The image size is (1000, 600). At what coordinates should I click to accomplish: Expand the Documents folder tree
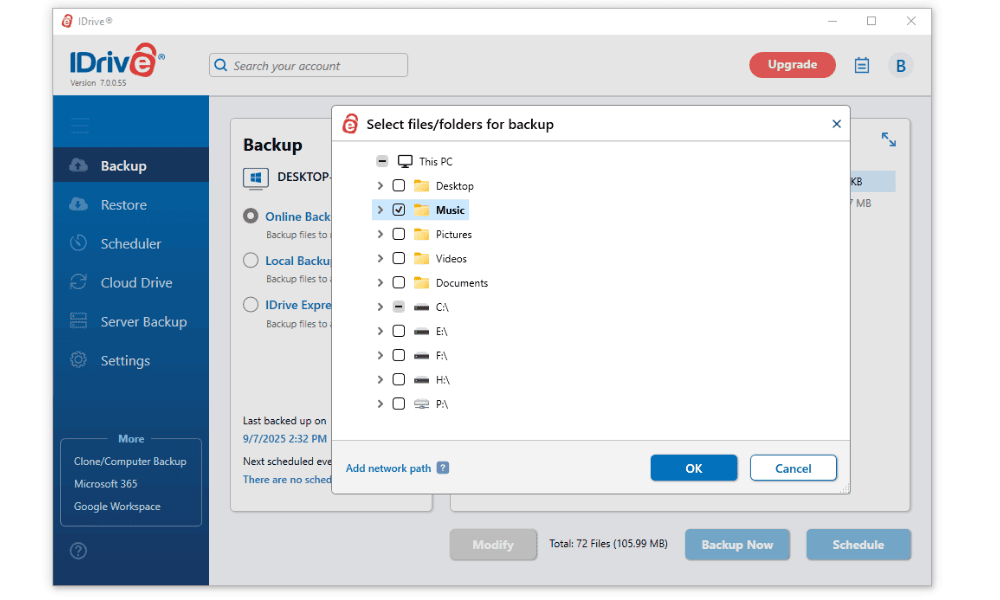pos(380,283)
